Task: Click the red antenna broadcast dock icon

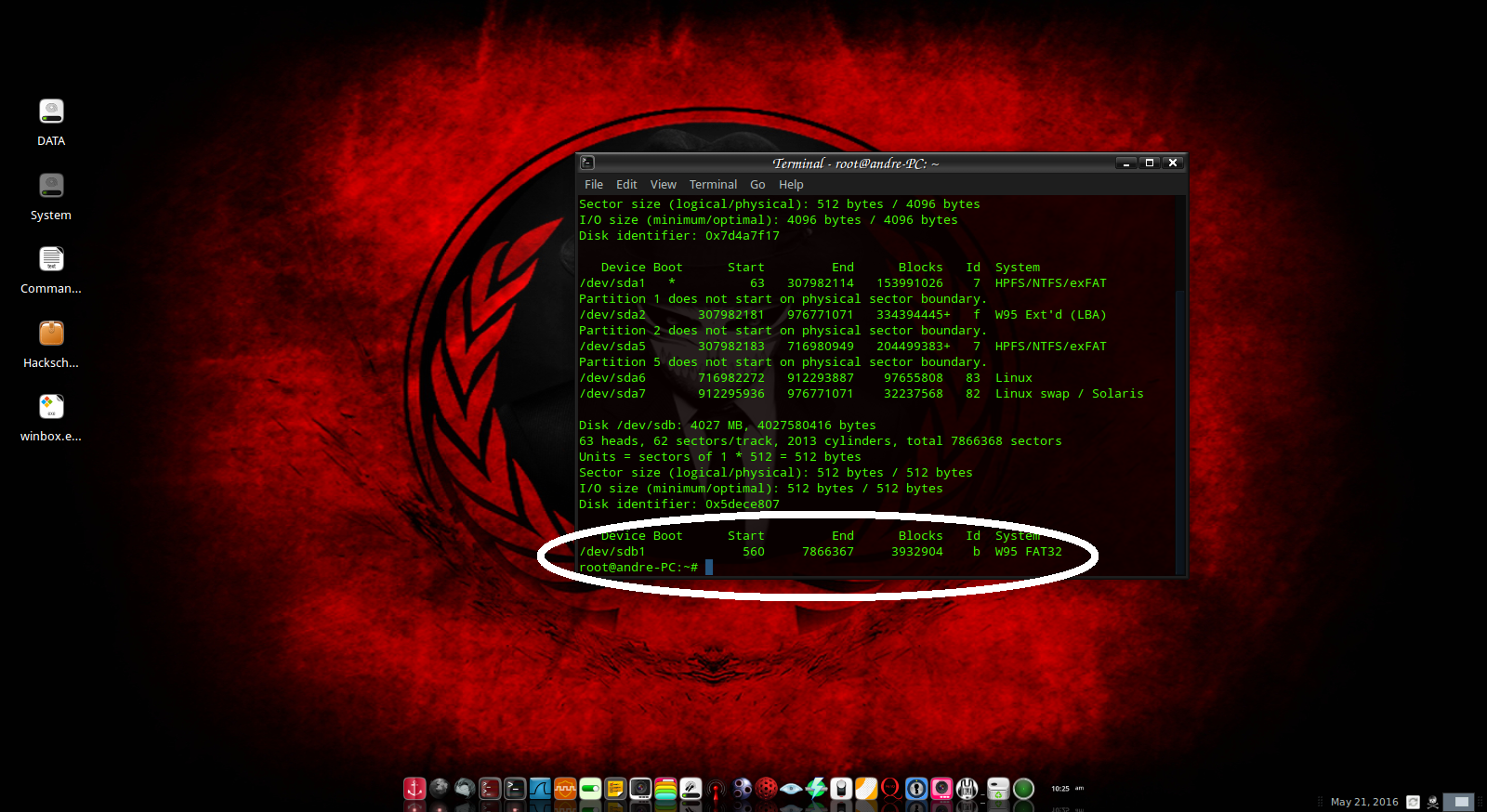Action: pyautogui.click(x=716, y=790)
